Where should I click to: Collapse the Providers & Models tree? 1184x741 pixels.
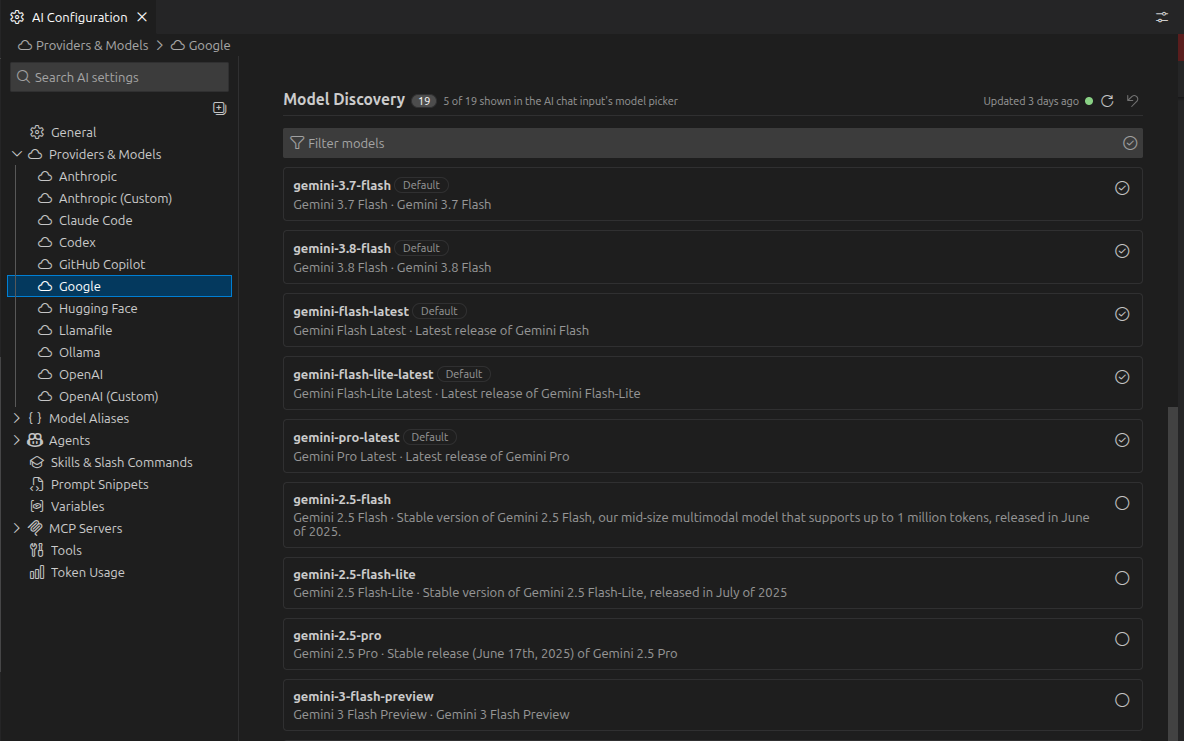[x=17, y=154]
